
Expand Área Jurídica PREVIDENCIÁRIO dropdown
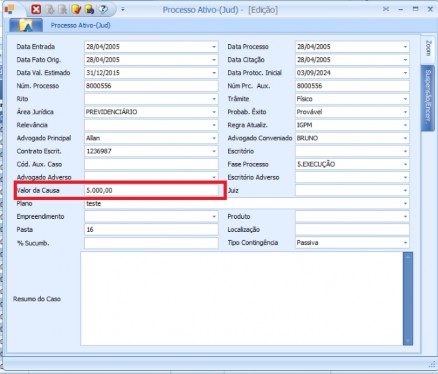click(x=214, y=112)
